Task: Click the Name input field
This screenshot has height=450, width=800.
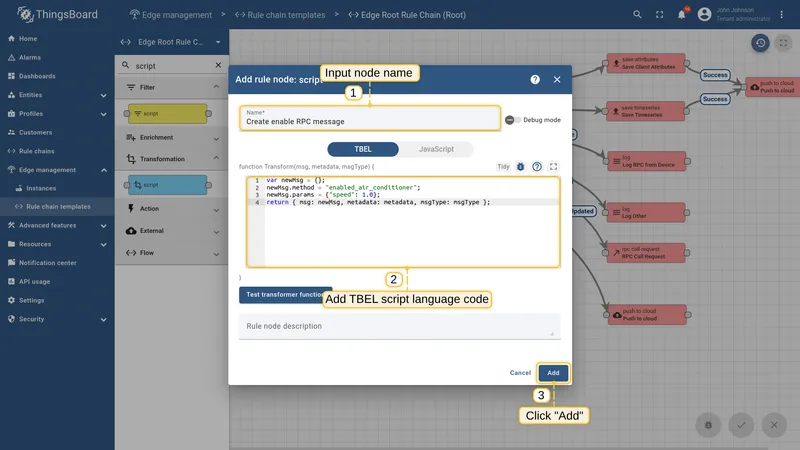Action: tap(370, 118)
